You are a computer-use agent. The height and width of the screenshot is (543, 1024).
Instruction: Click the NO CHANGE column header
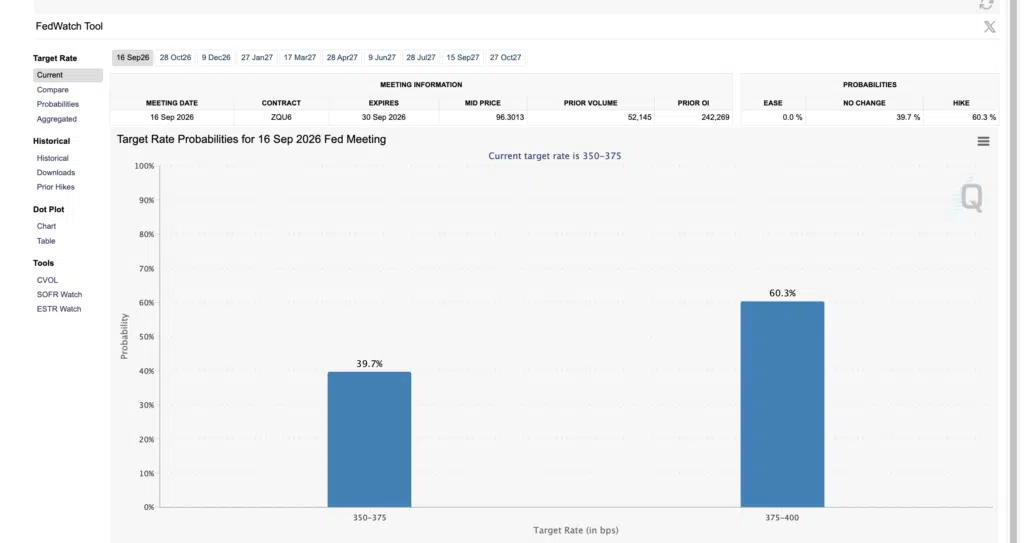[x=864, y=103]
